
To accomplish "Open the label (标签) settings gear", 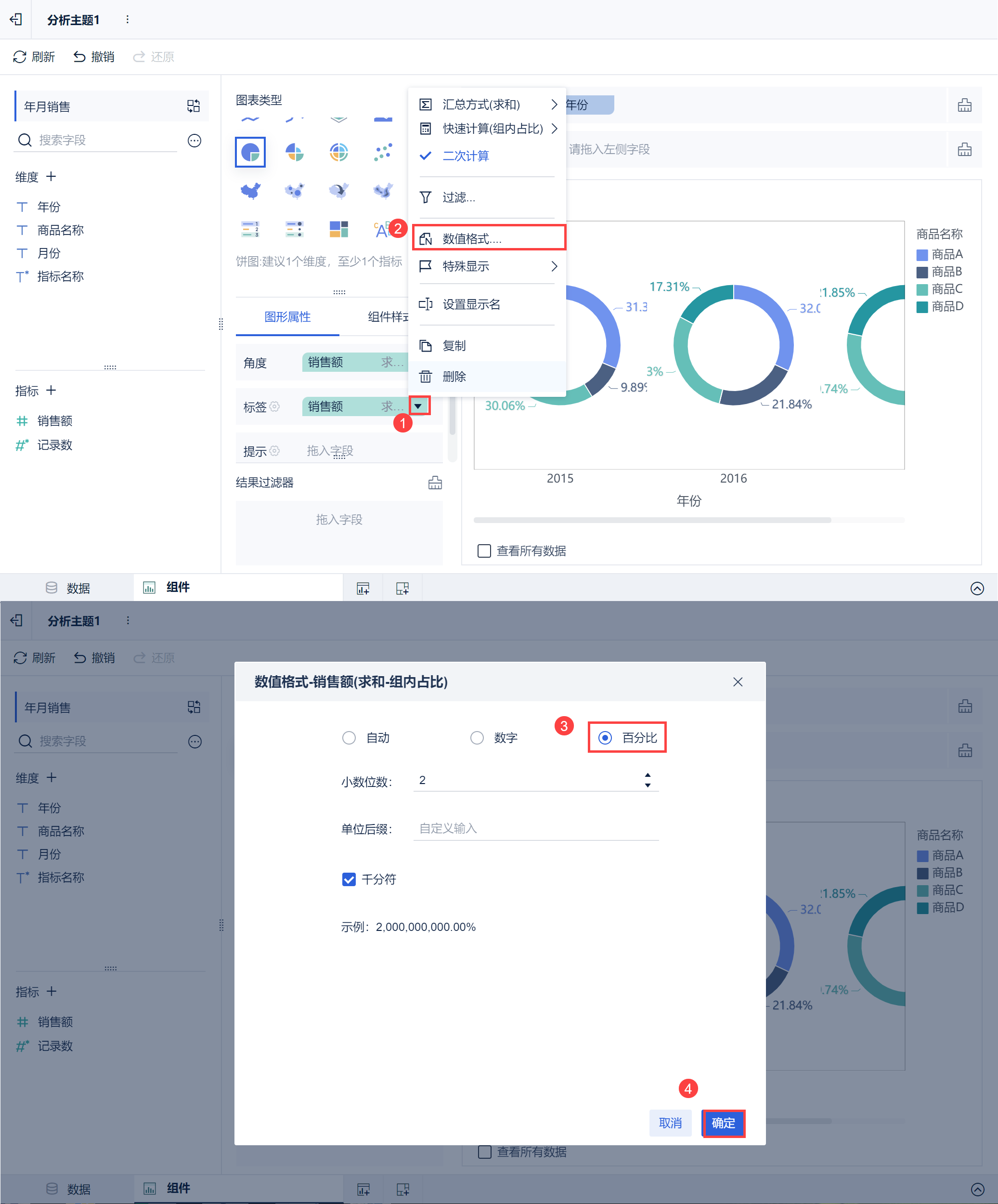I will click(x=274, y=406).
